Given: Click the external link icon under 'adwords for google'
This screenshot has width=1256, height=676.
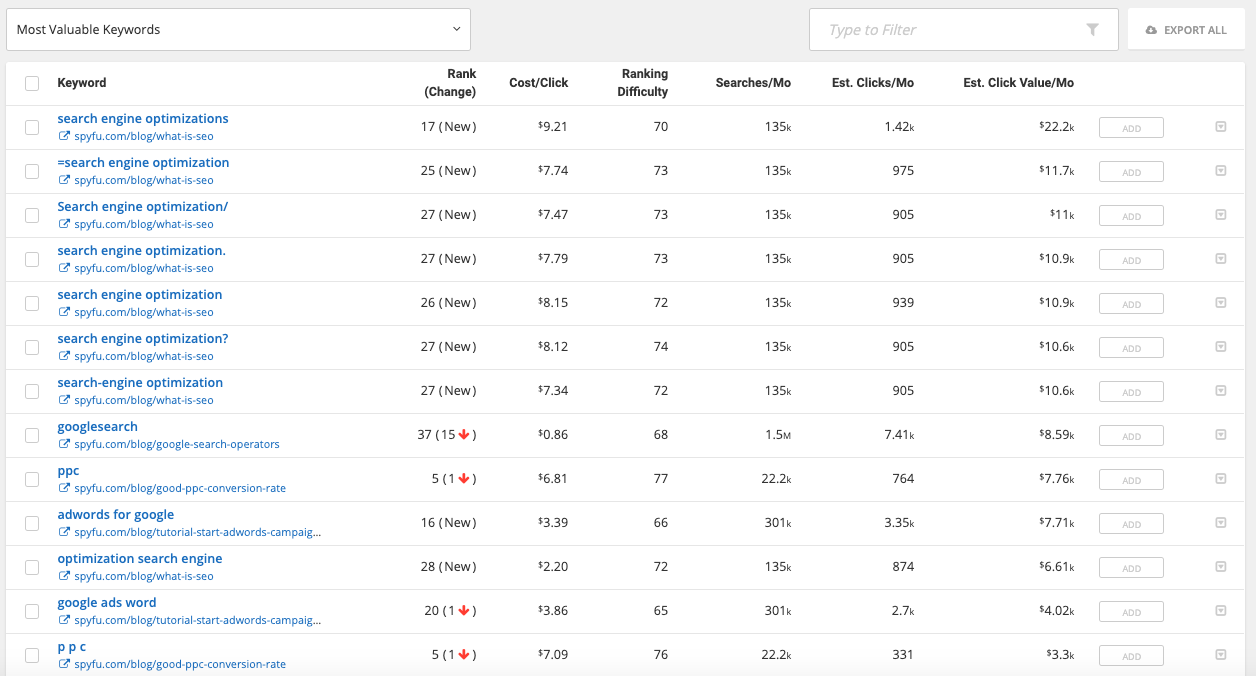Looking at the screenshot, I should pyautogui.click(x=64, y=533).
